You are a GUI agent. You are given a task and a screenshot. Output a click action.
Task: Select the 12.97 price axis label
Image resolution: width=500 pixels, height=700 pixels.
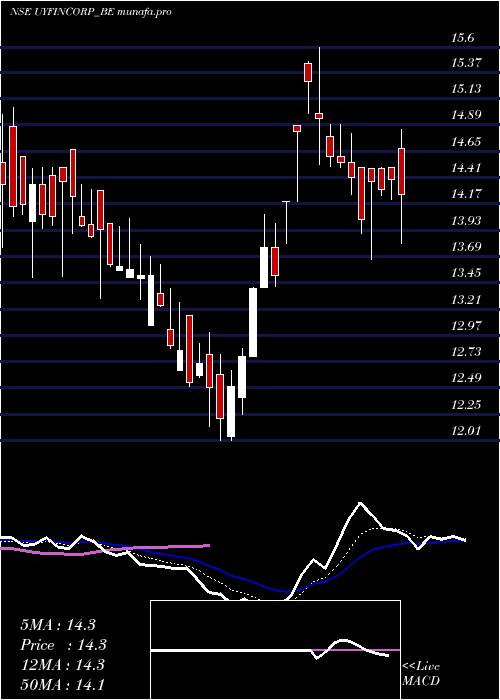pos(466,325)
